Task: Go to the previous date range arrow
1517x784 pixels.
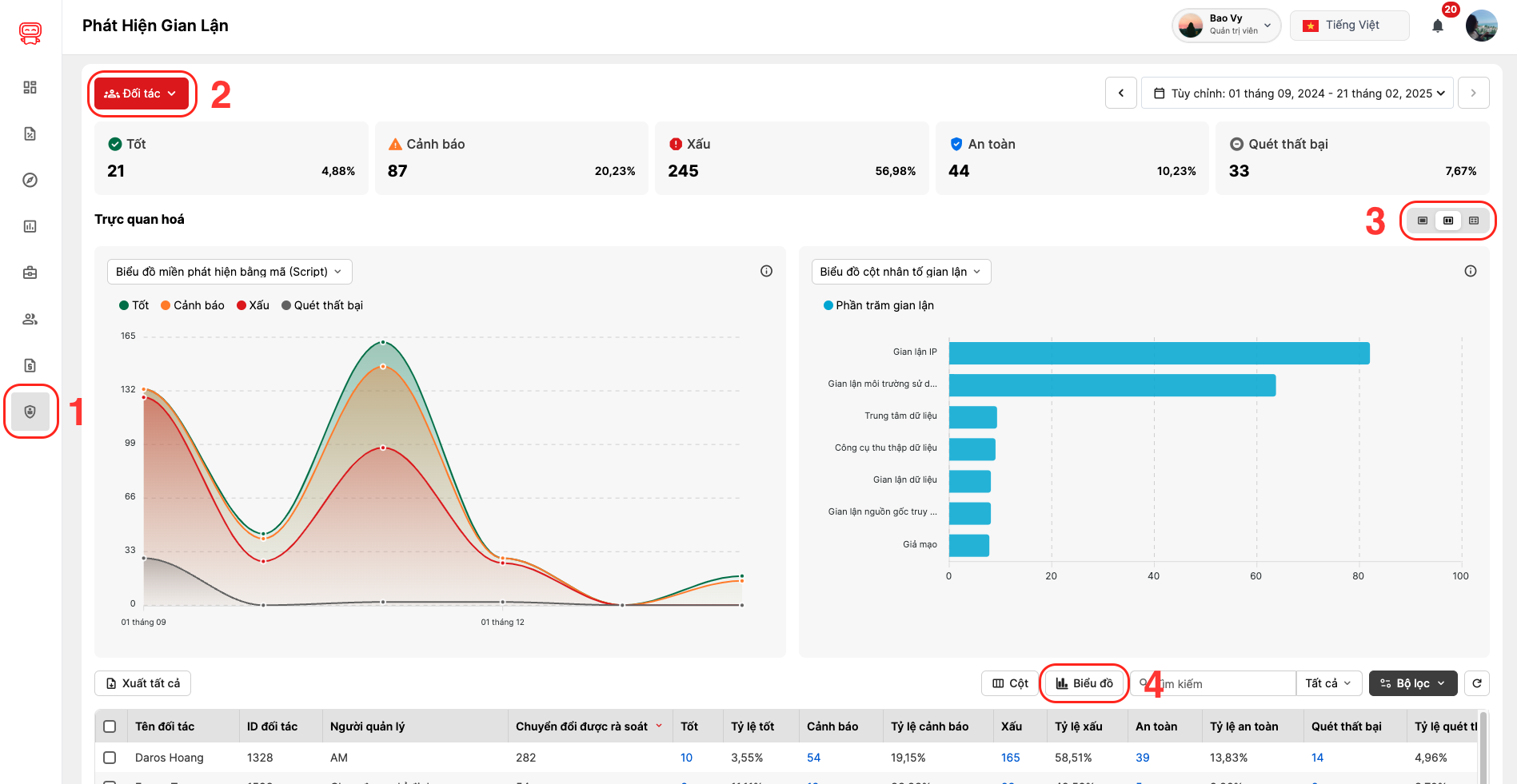Action: coord(1121,93)
